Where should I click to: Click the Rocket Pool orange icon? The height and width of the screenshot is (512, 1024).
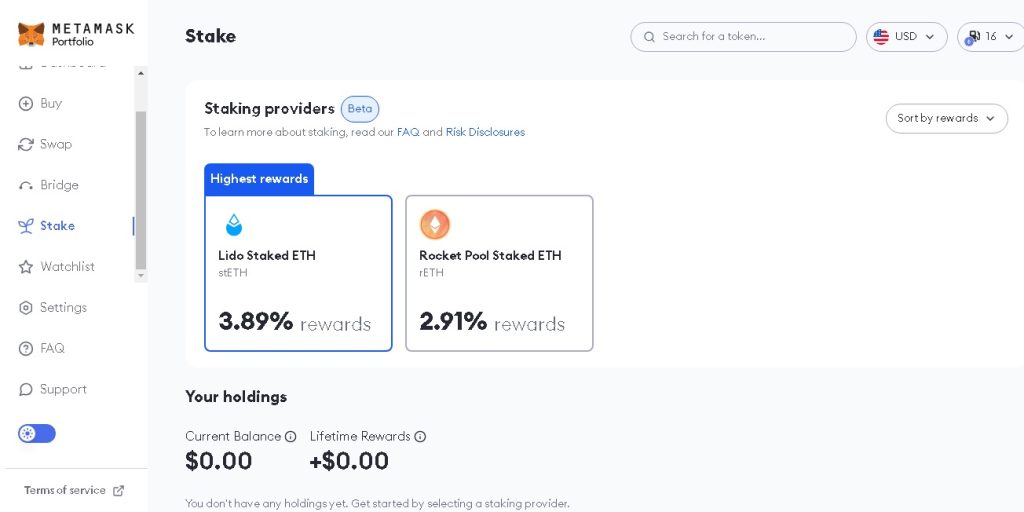coord(435,224)
